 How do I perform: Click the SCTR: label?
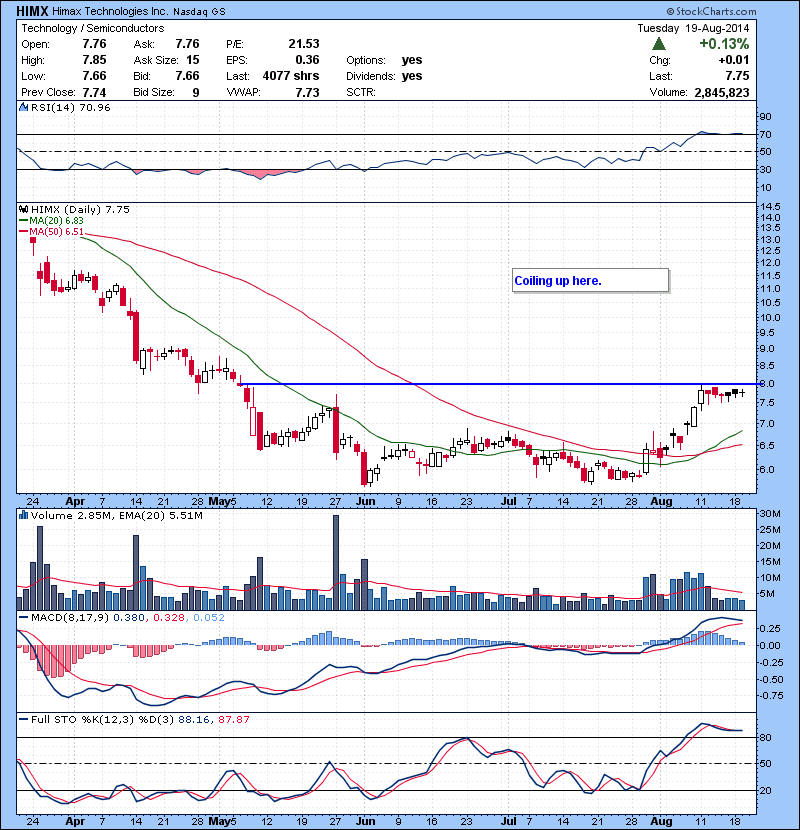click(361, 92)
